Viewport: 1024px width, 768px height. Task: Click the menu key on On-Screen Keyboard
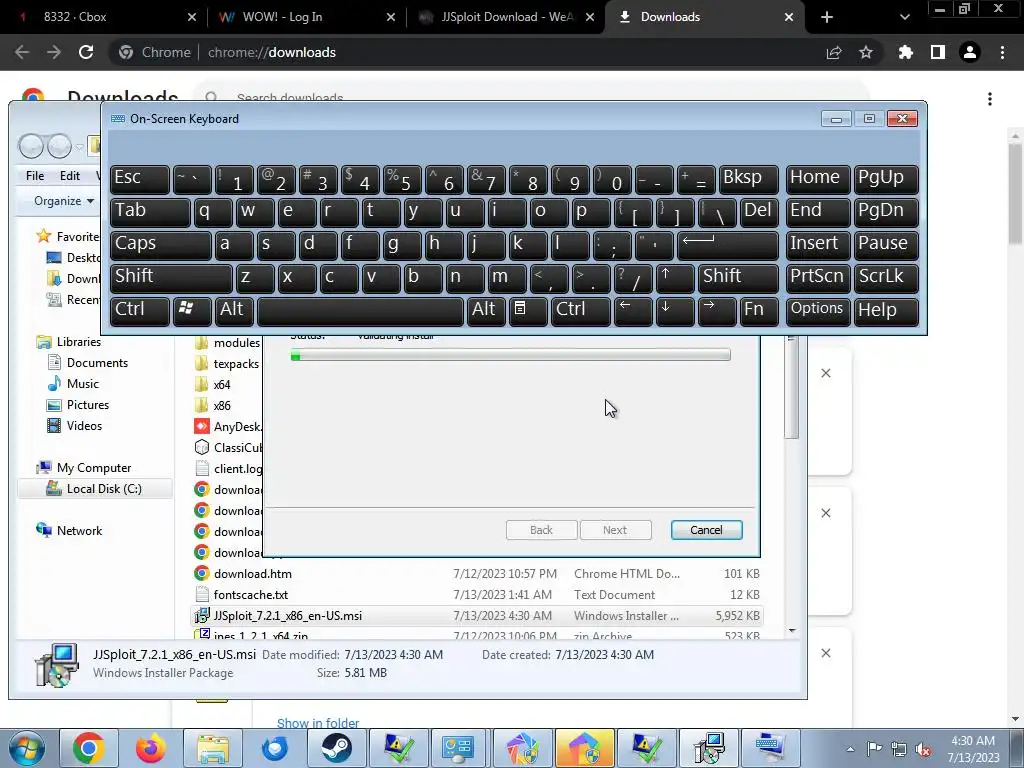(x=528, y=310)
